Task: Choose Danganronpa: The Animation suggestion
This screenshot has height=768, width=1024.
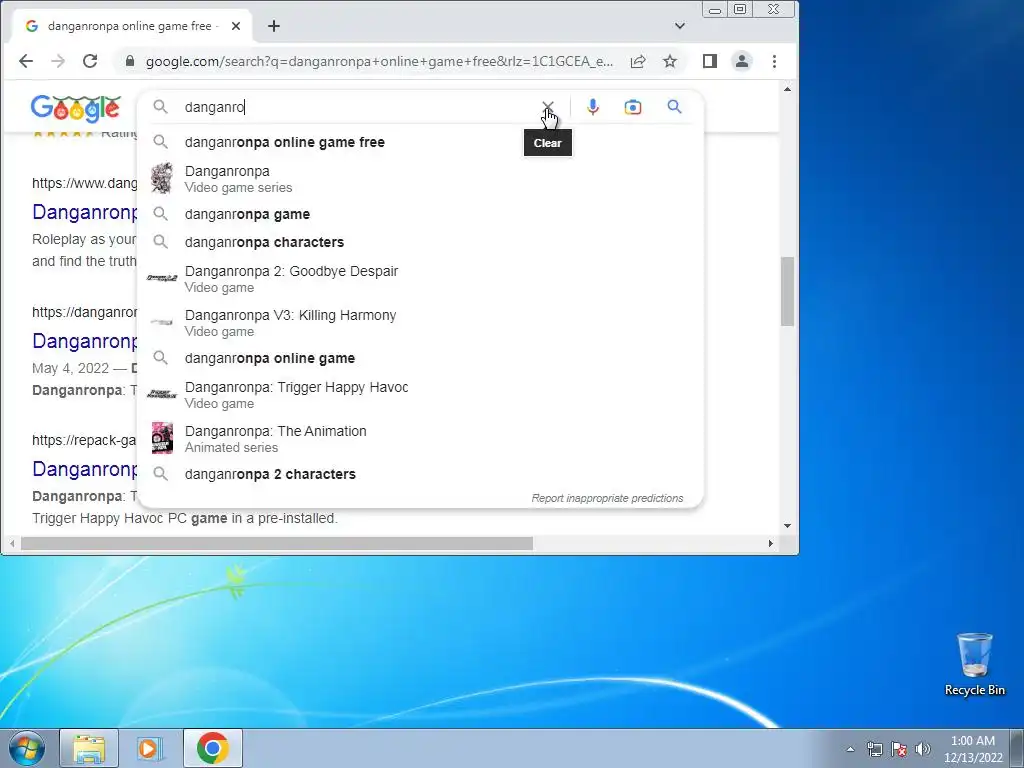Action: tap(421, 438)
